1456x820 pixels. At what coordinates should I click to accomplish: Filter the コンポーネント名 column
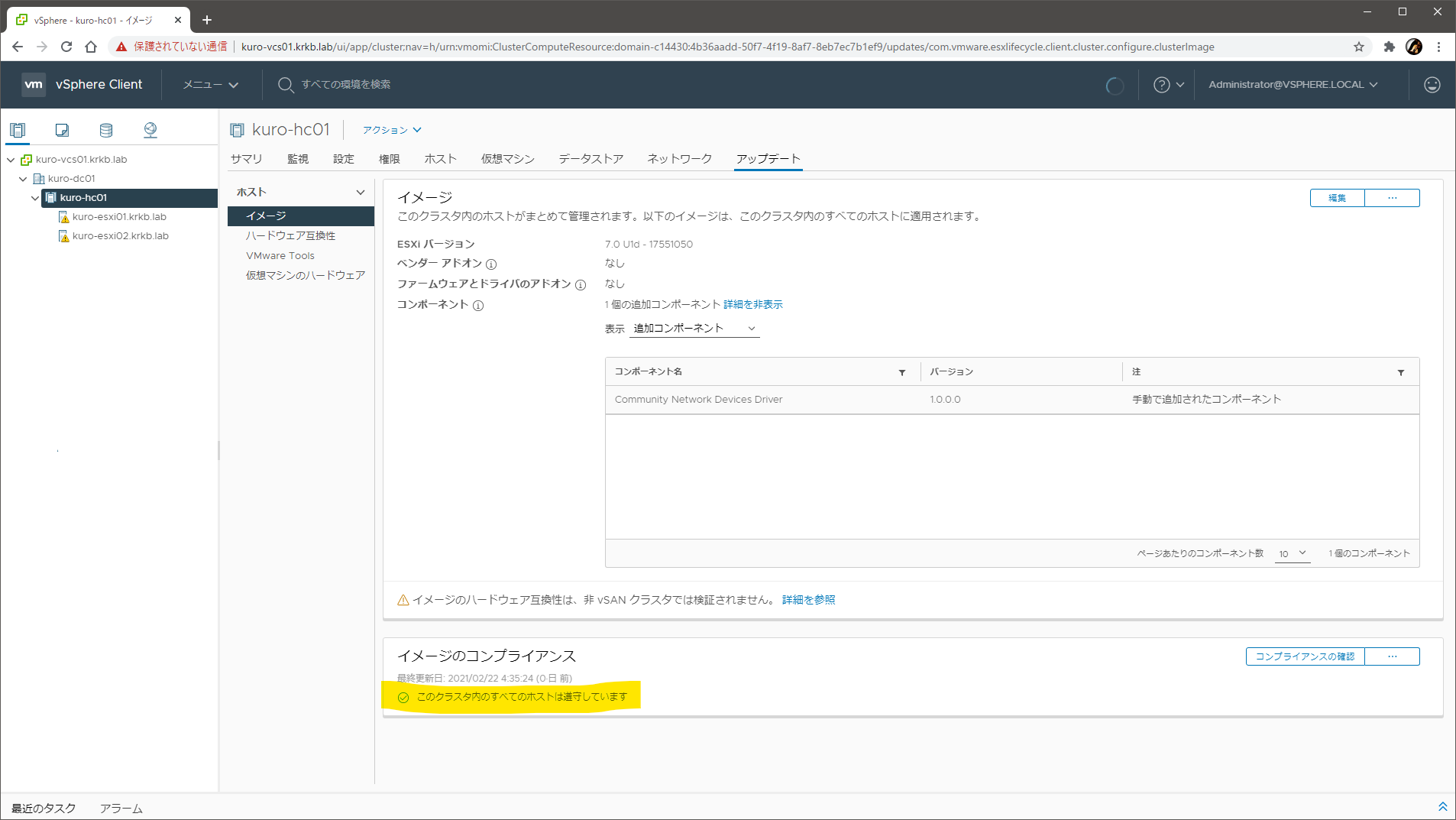pyautogui.click(x=902, y=372)
